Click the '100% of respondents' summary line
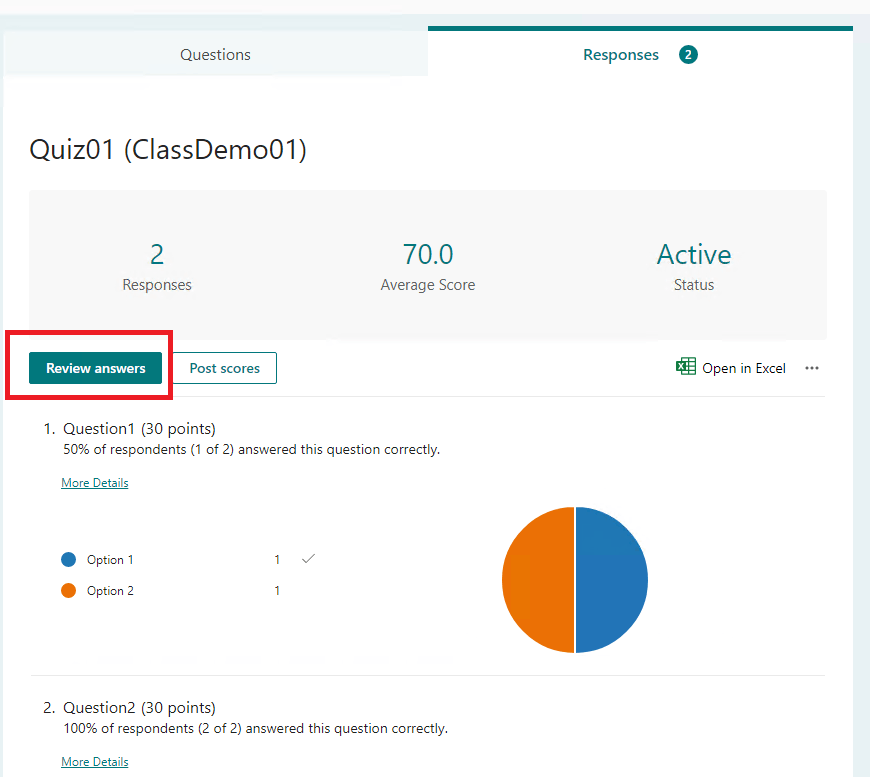The image size is (870, 777). [255, 729]
